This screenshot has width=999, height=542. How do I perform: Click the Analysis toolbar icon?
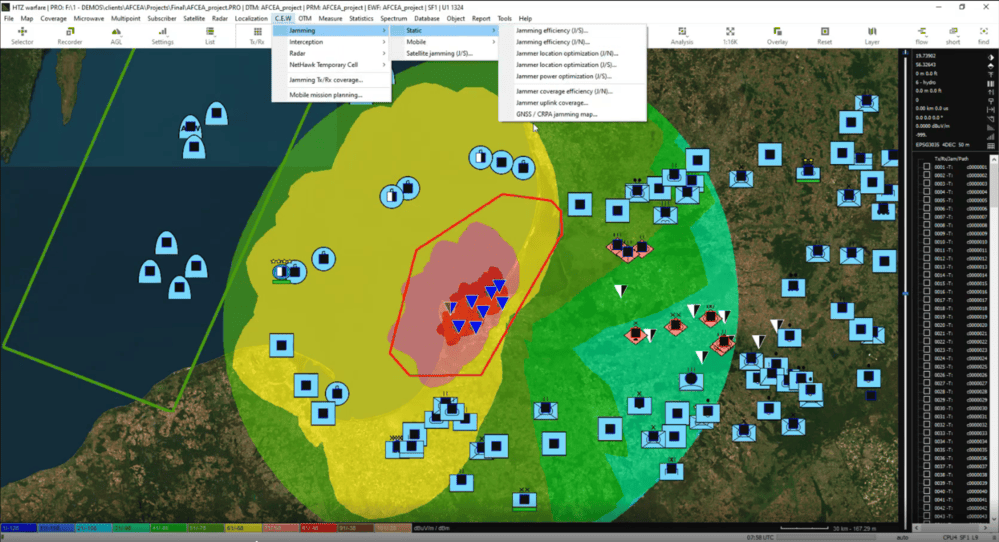[x=682, y=36]
